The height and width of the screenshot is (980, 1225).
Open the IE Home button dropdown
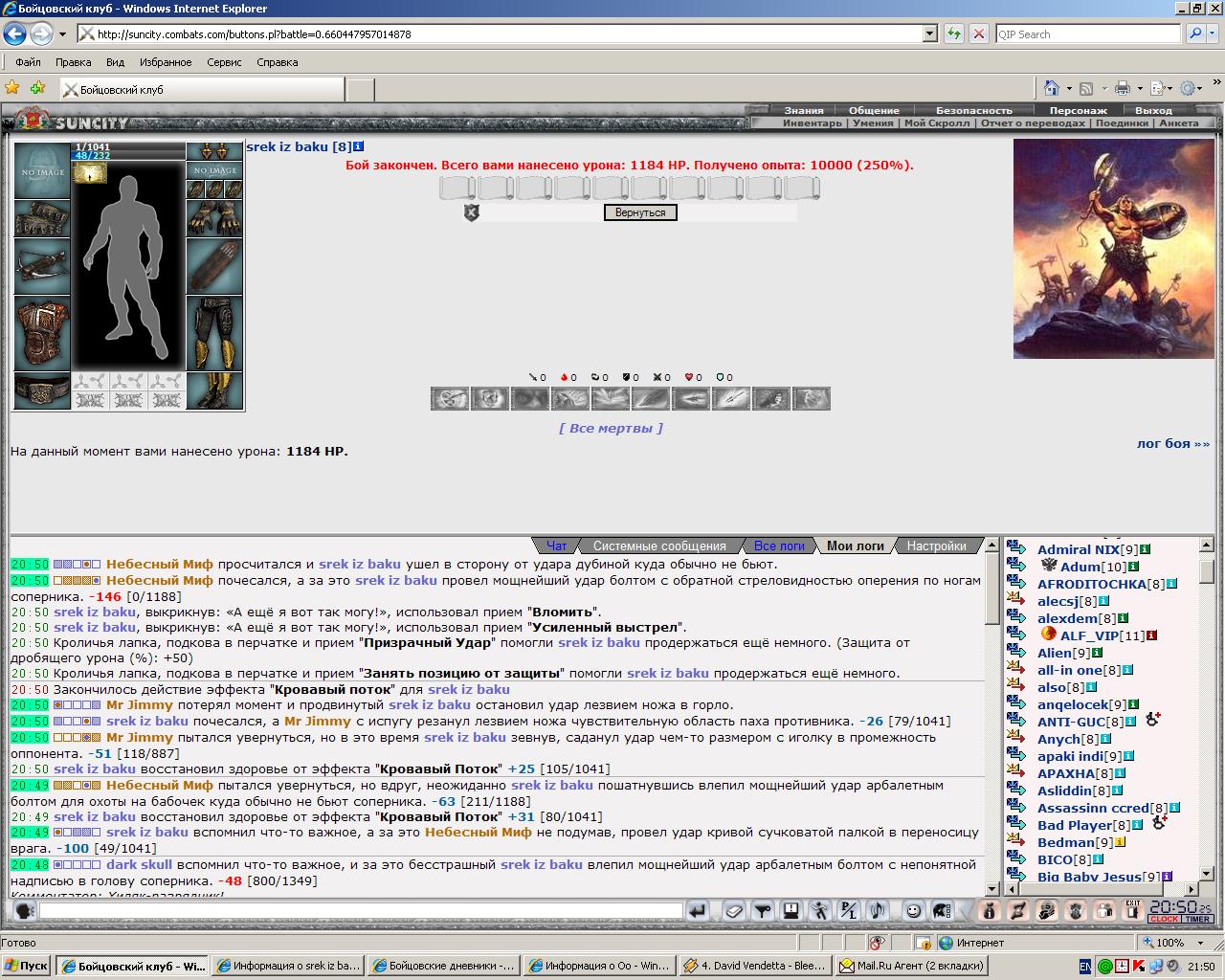(x=1069, y=89)
